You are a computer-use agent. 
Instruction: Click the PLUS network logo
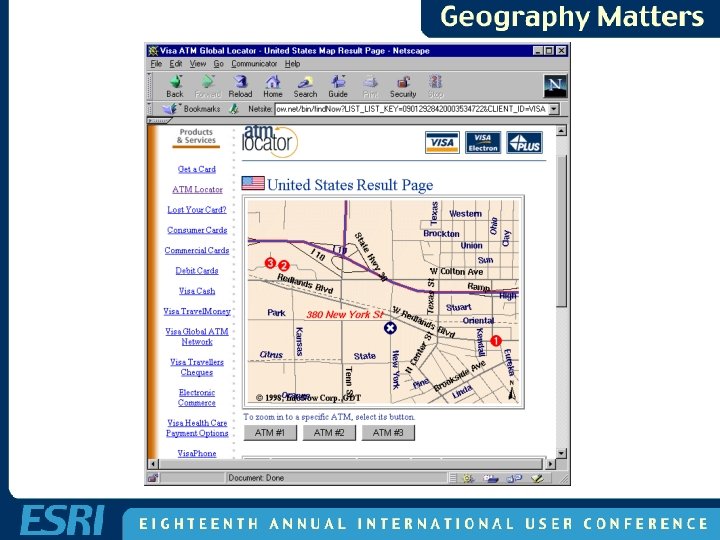click(x=524, y=142)
